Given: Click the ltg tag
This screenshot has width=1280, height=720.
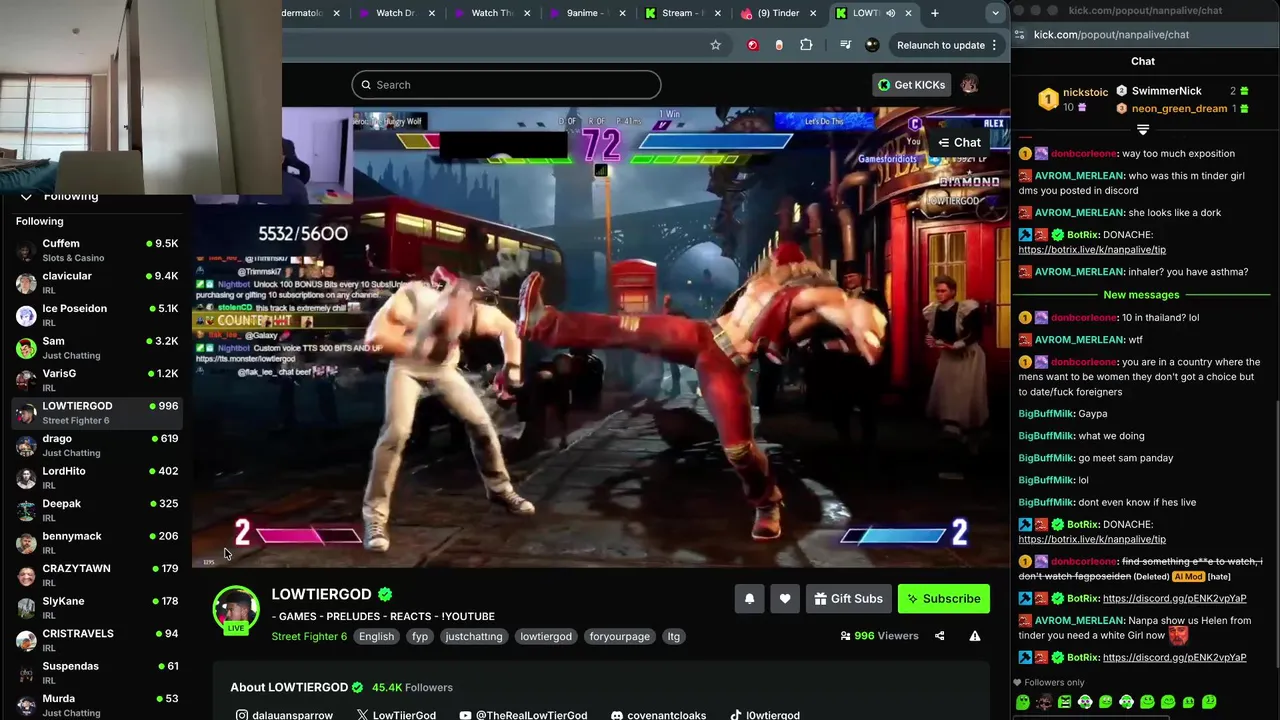Looking at the screenshot, I should coord(674,636).
